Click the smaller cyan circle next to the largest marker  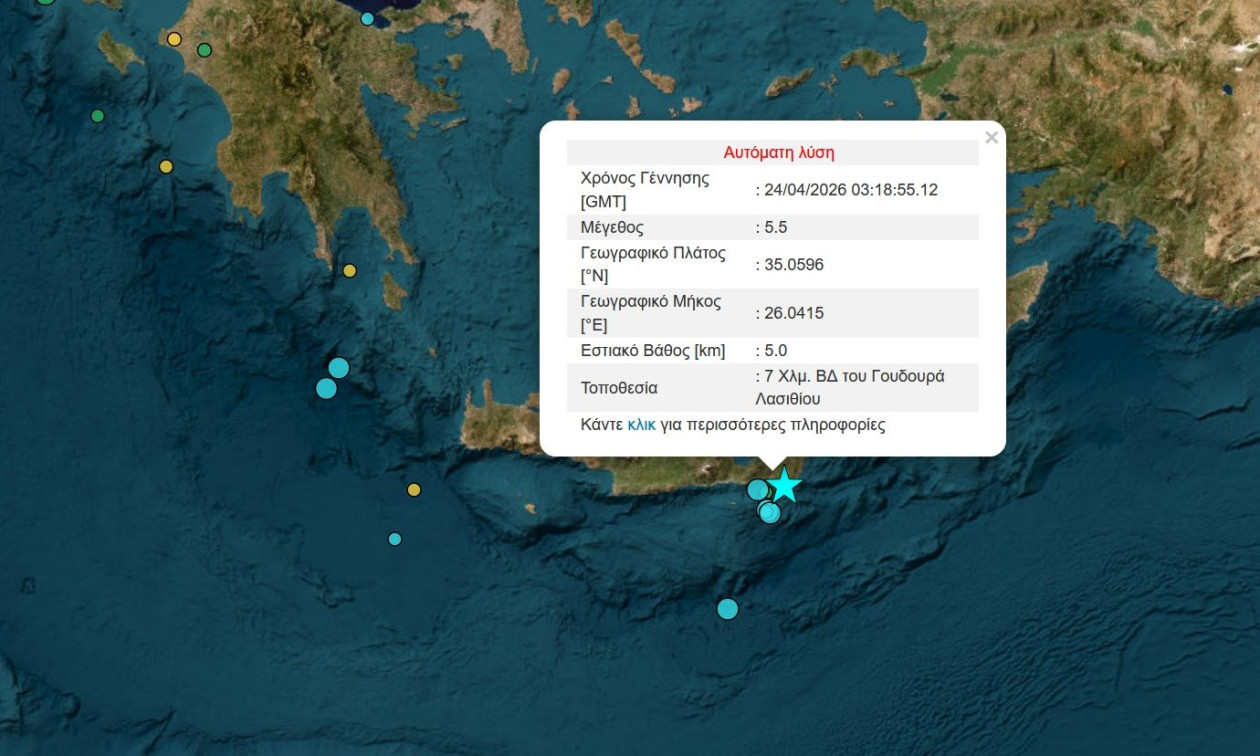click(325, 388)
